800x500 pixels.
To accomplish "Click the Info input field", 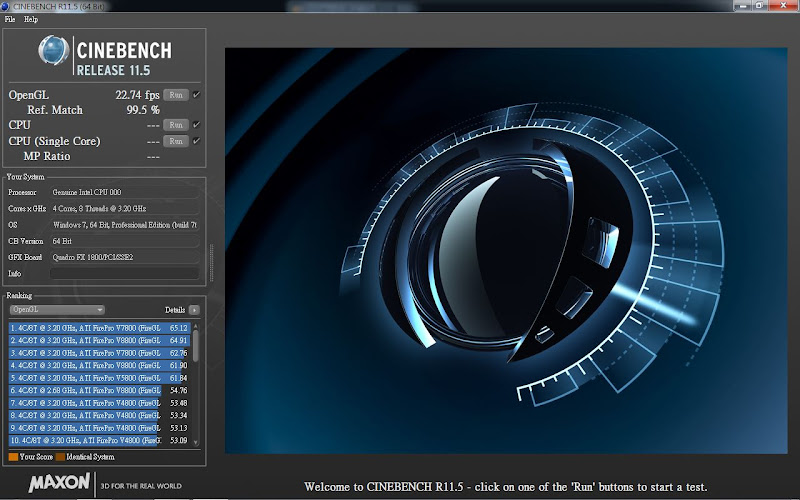I will pyautogui.click(x=124, y=273).
